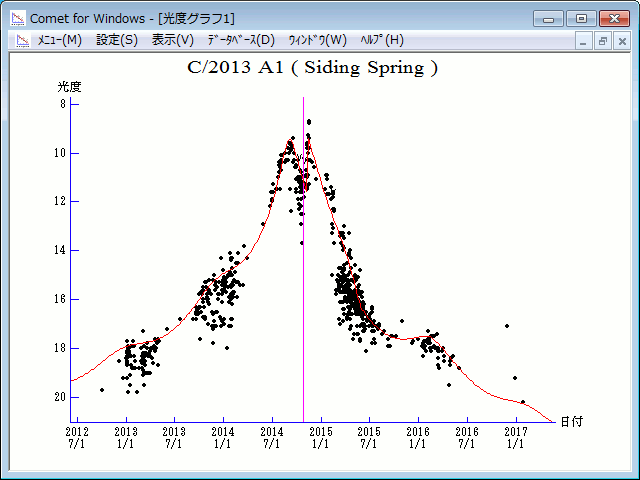Click magnitude tick label 12
640x480 pixels.
click(x=60, y=201)
